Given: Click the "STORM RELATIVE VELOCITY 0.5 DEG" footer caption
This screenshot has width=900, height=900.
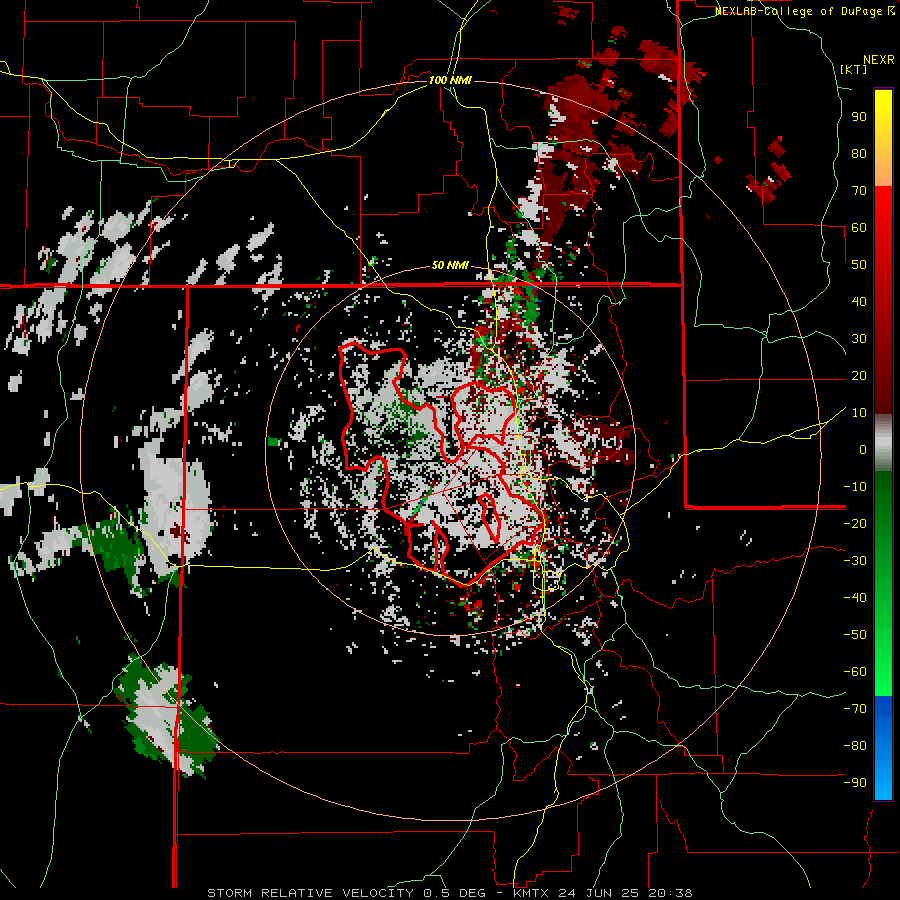Looking at the screenshot, I should [346, 893].
